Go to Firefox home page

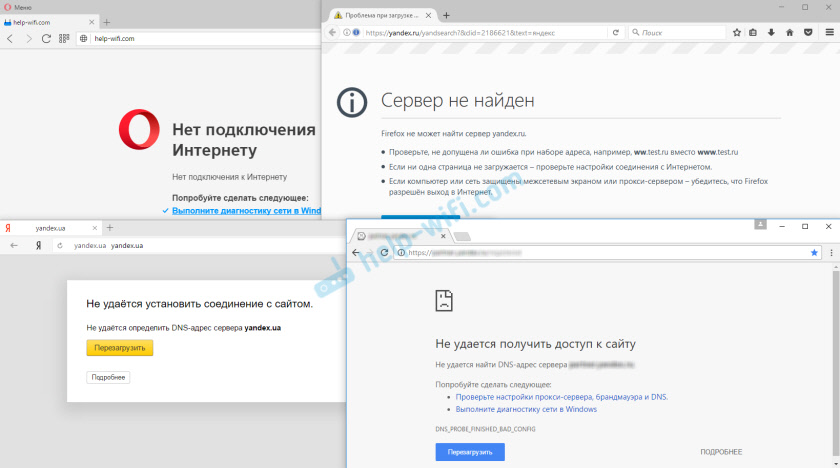coord(790,33)
